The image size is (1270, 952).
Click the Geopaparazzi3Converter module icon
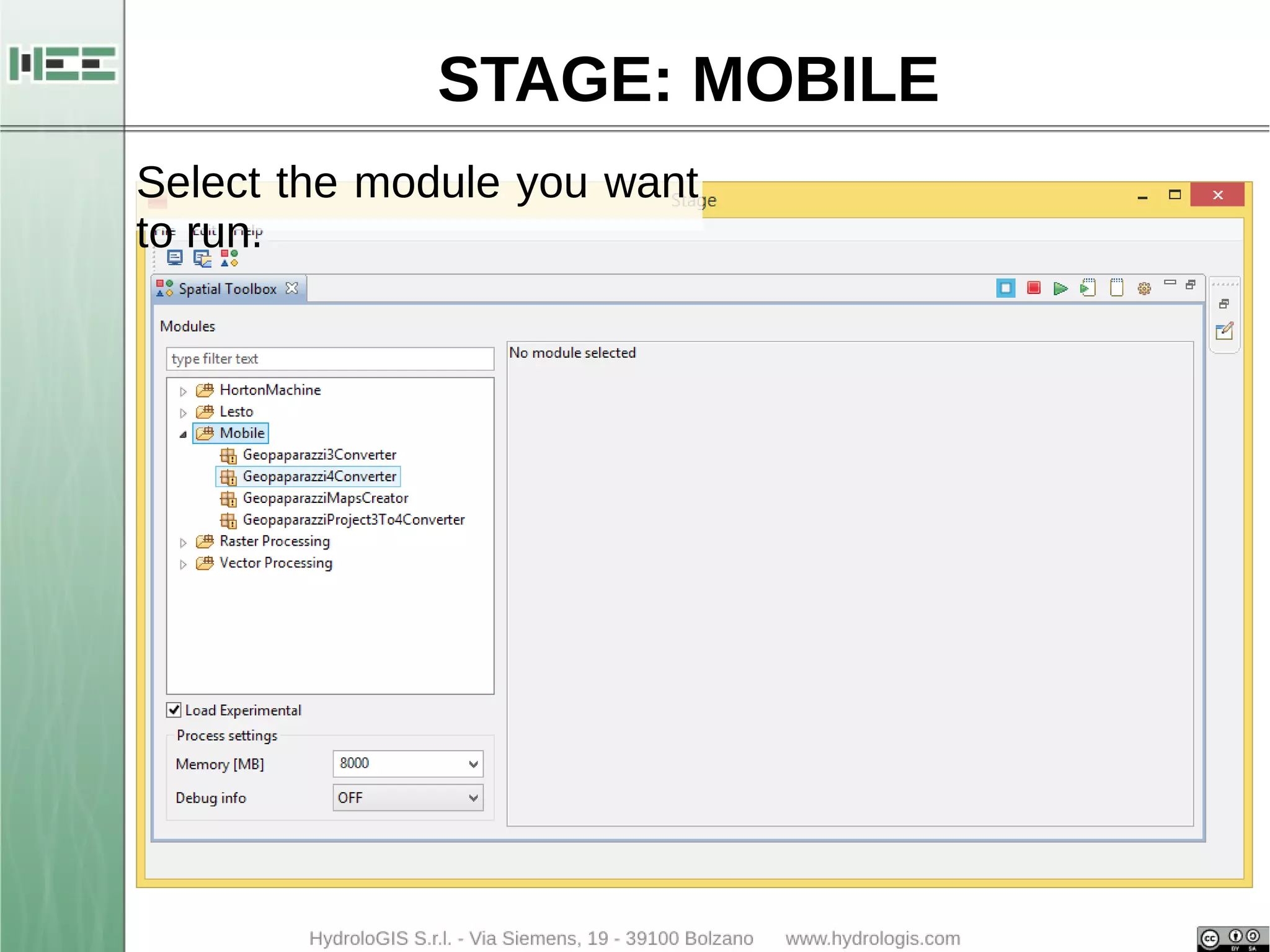(x=228, y=455)
